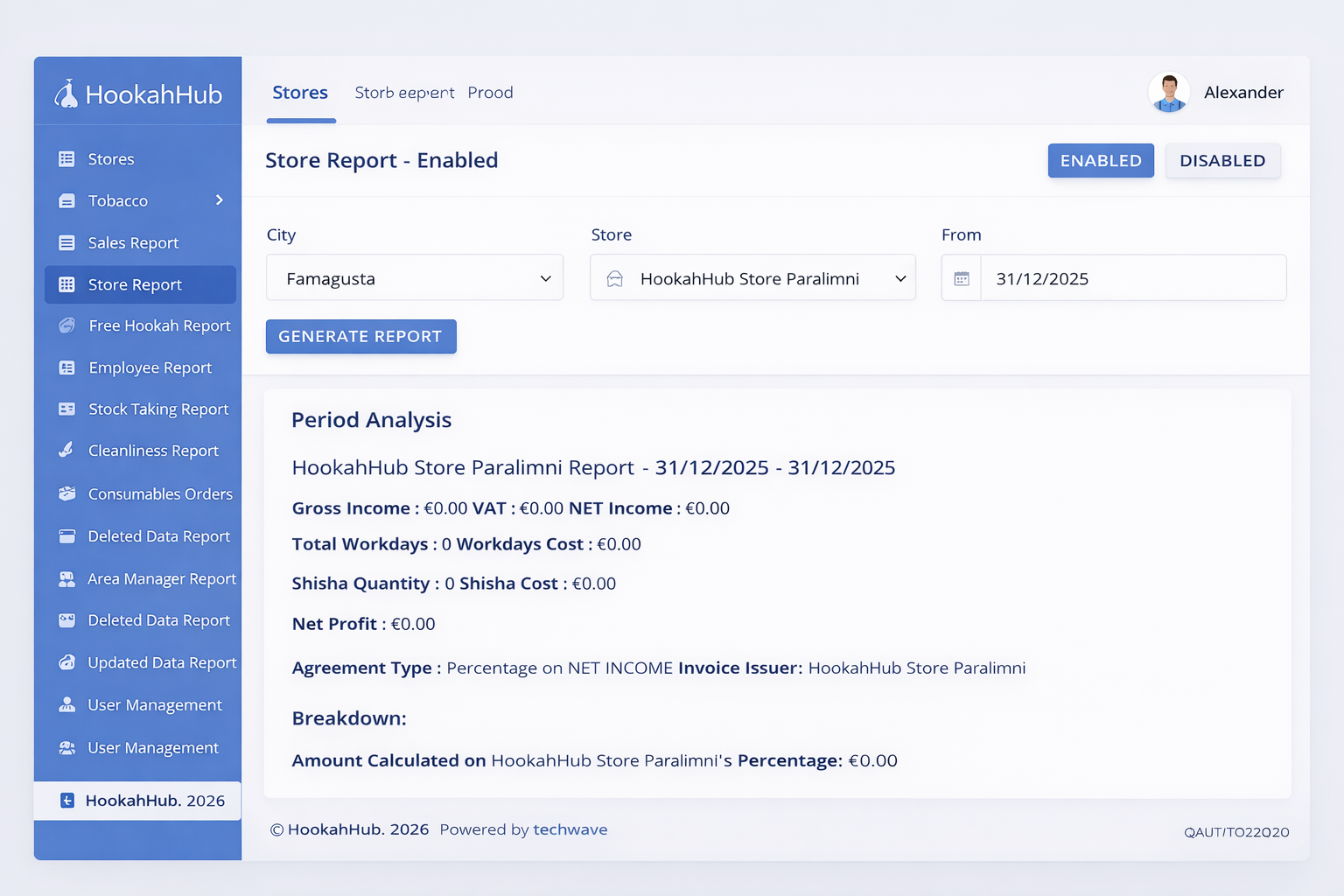Click the Consumables Orders icon

coord(66,493)
